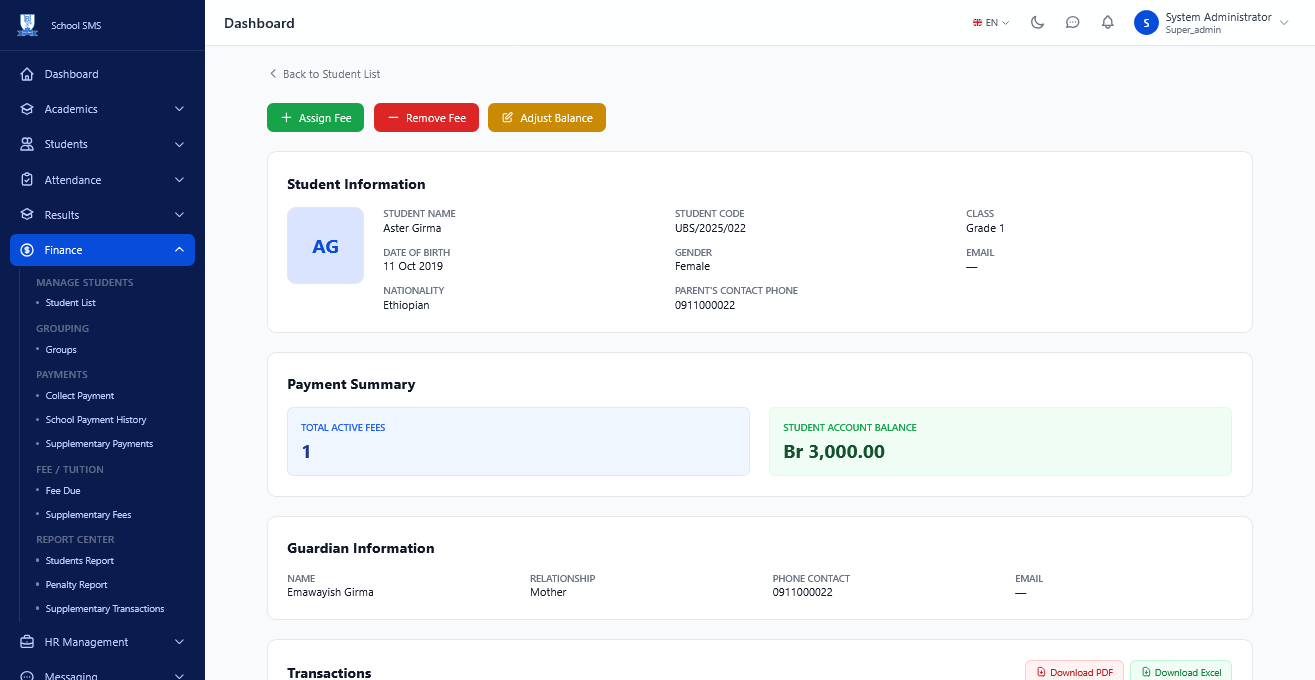Click the back arrow beside Back to Student List
Viewport: 1315px width, 680px height.
(273, 74)
